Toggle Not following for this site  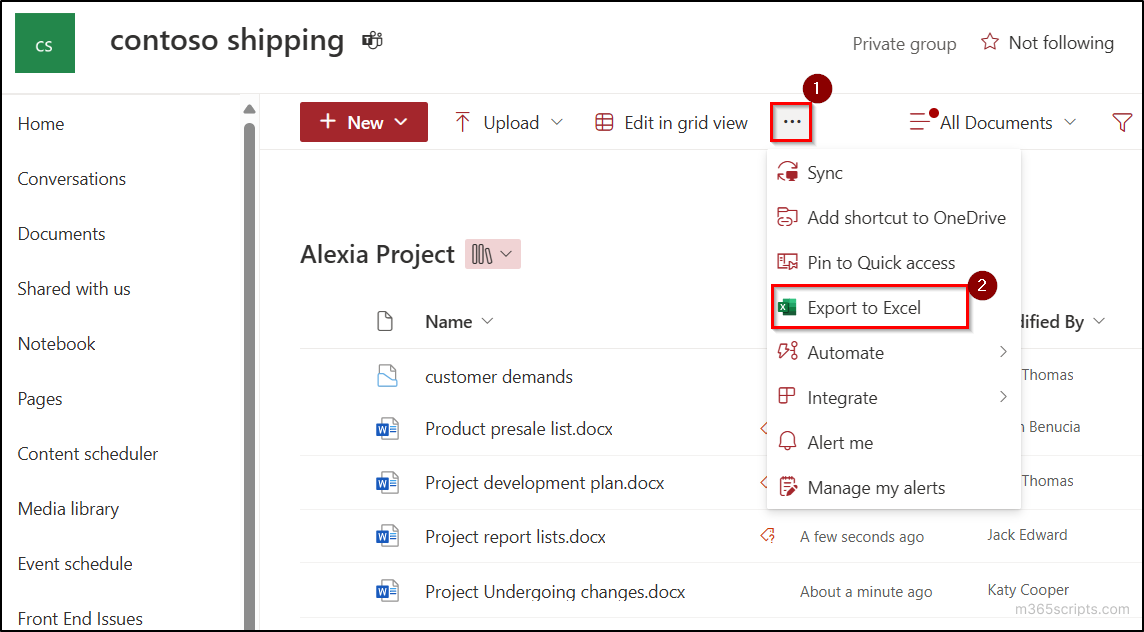coord(1046,42)
